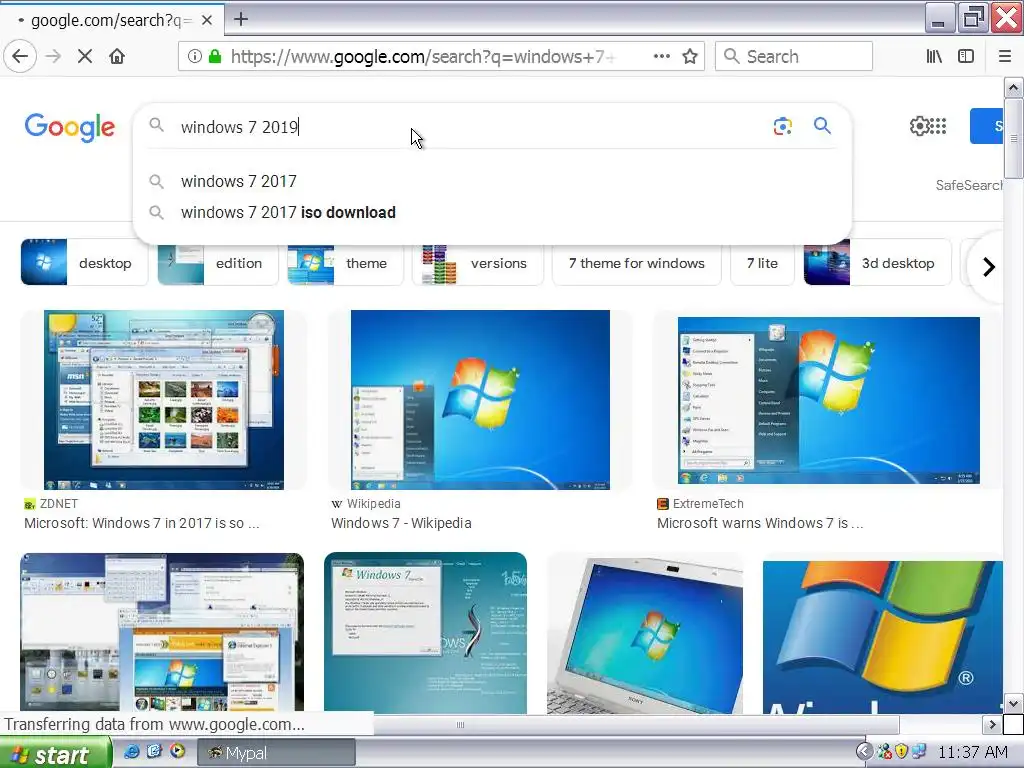Open the browser home page icon
This screenshot has height=768, width=1024.
coord(117,56)
